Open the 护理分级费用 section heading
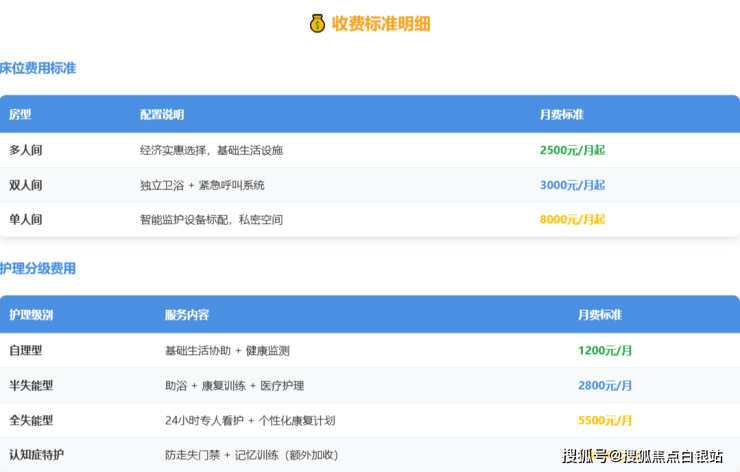 38,268
